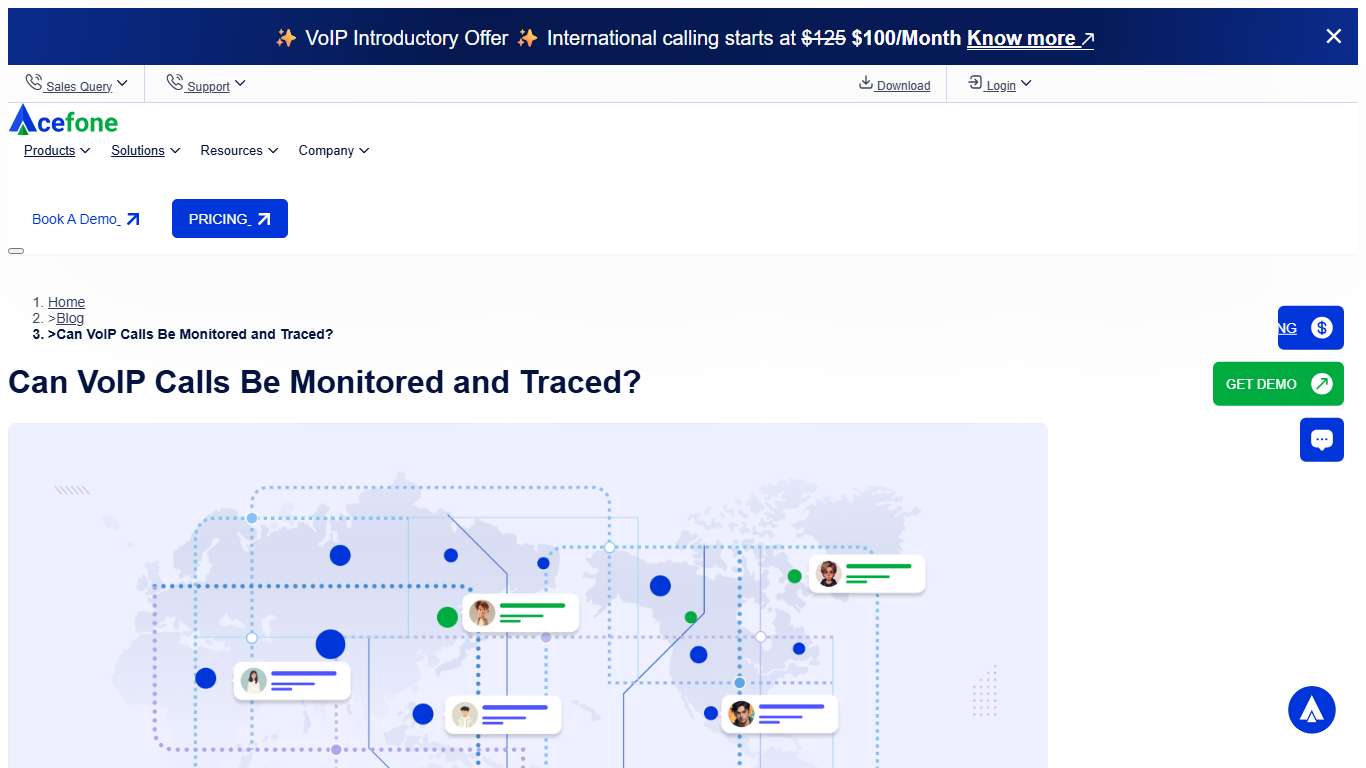Expand the Products dropdown
Image resolution: width=1366 pixels, height=768 pixels.
(x=84, y=150)
